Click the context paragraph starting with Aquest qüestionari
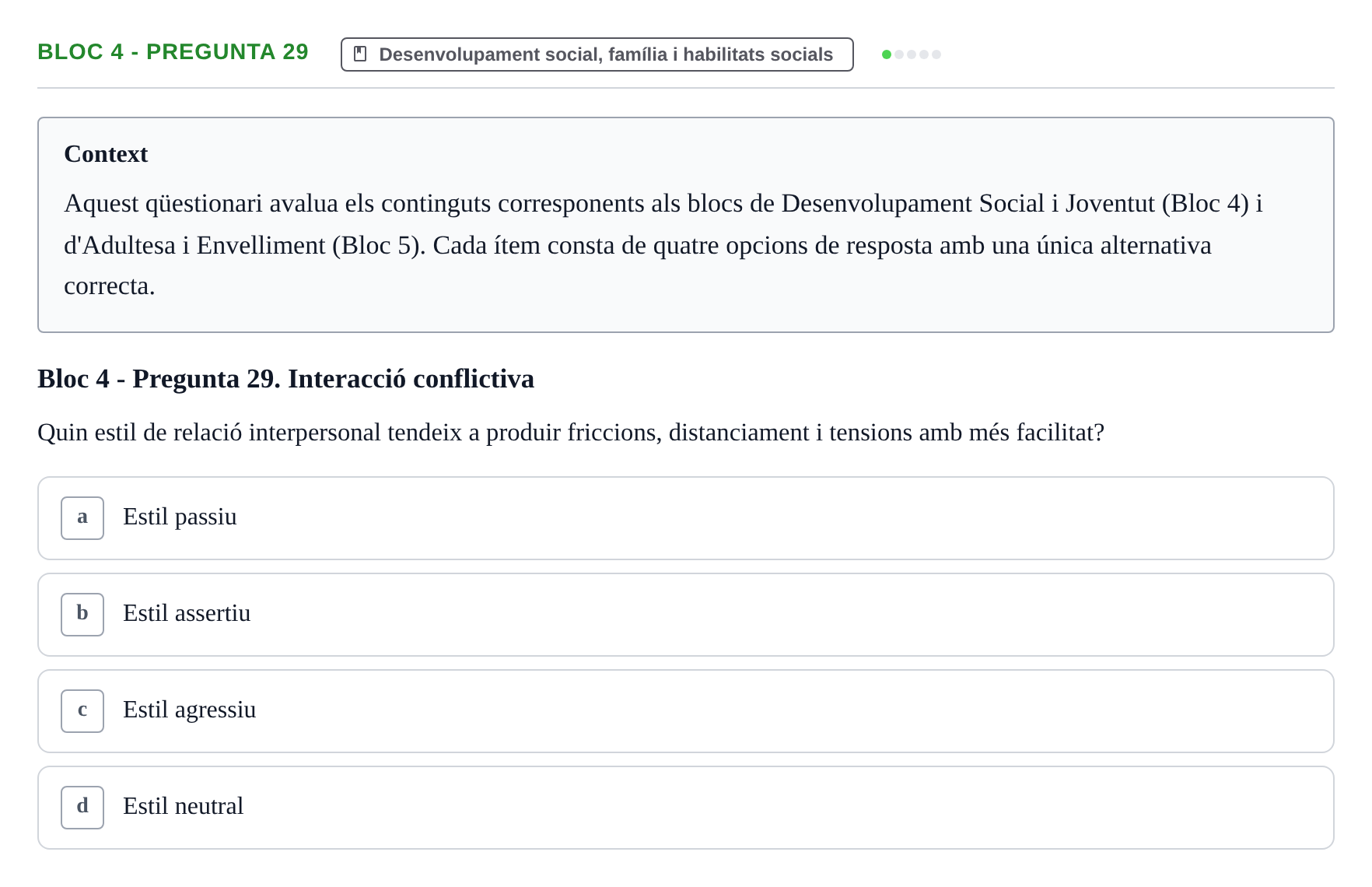The image size is (1372, 887). pos(663,245)
